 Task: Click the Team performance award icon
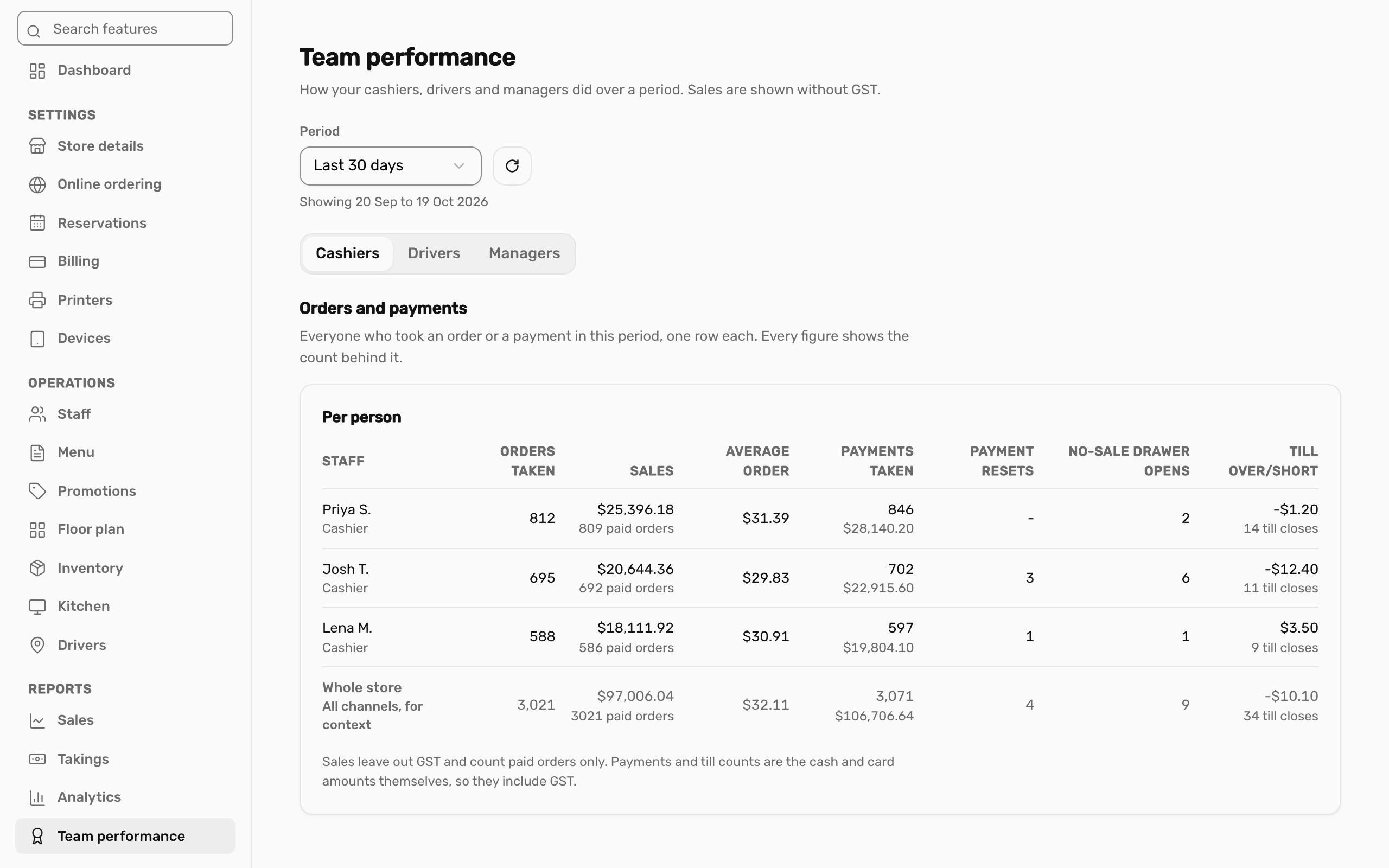(37, 836)
